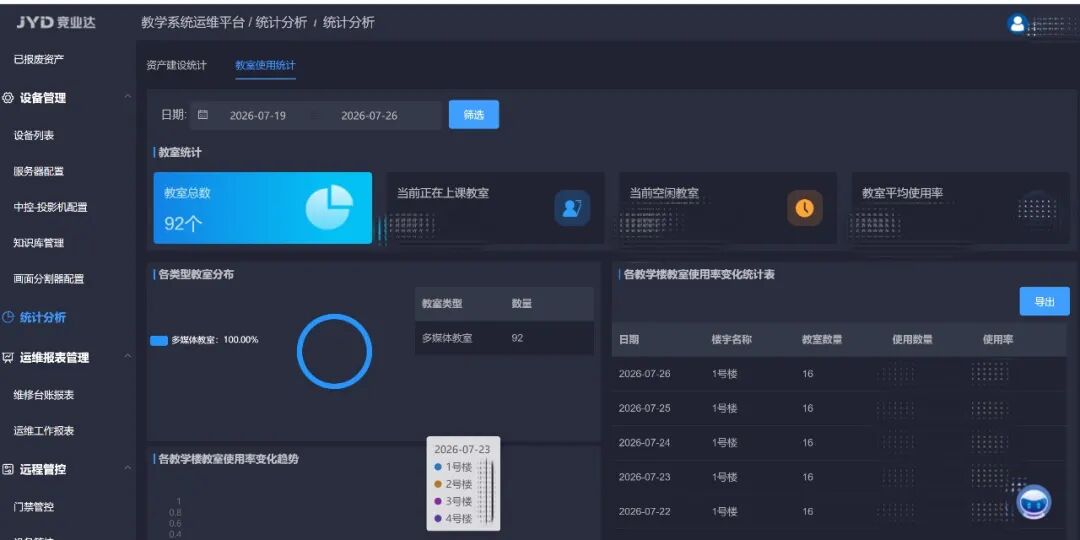This screenshot has height=540, width=1080.
Task: Click the 教室总数 92个 card
Action: pyautogui.click(x=262, y=208)
